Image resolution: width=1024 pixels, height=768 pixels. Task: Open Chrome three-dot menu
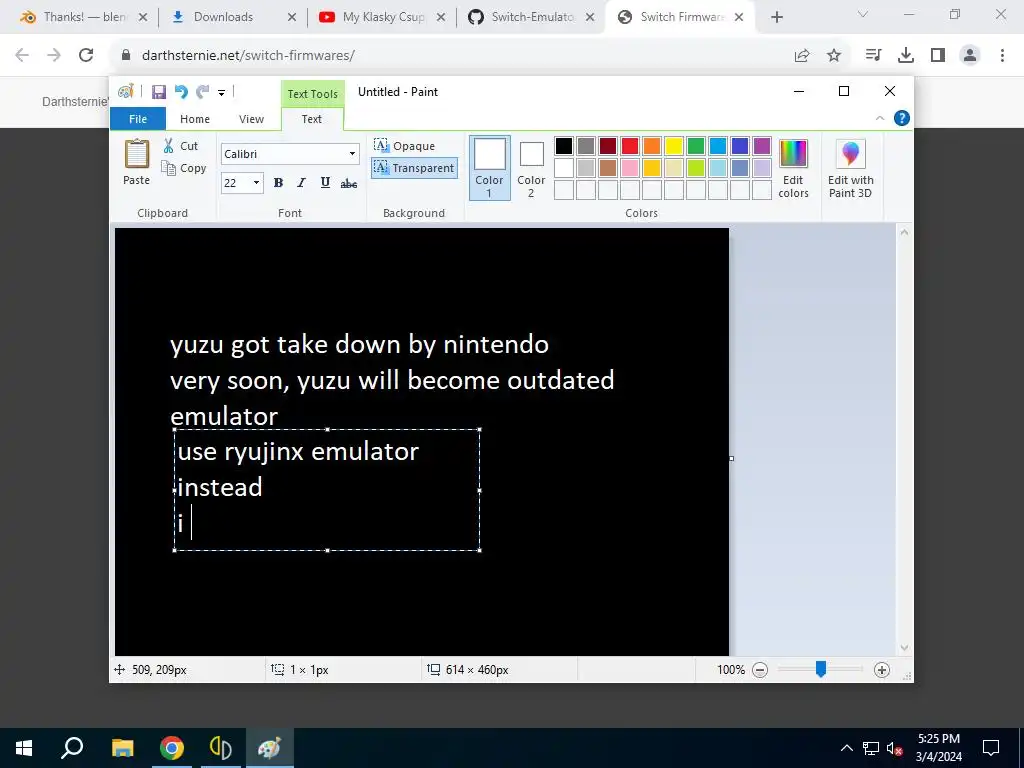(x=1002, y=56)
